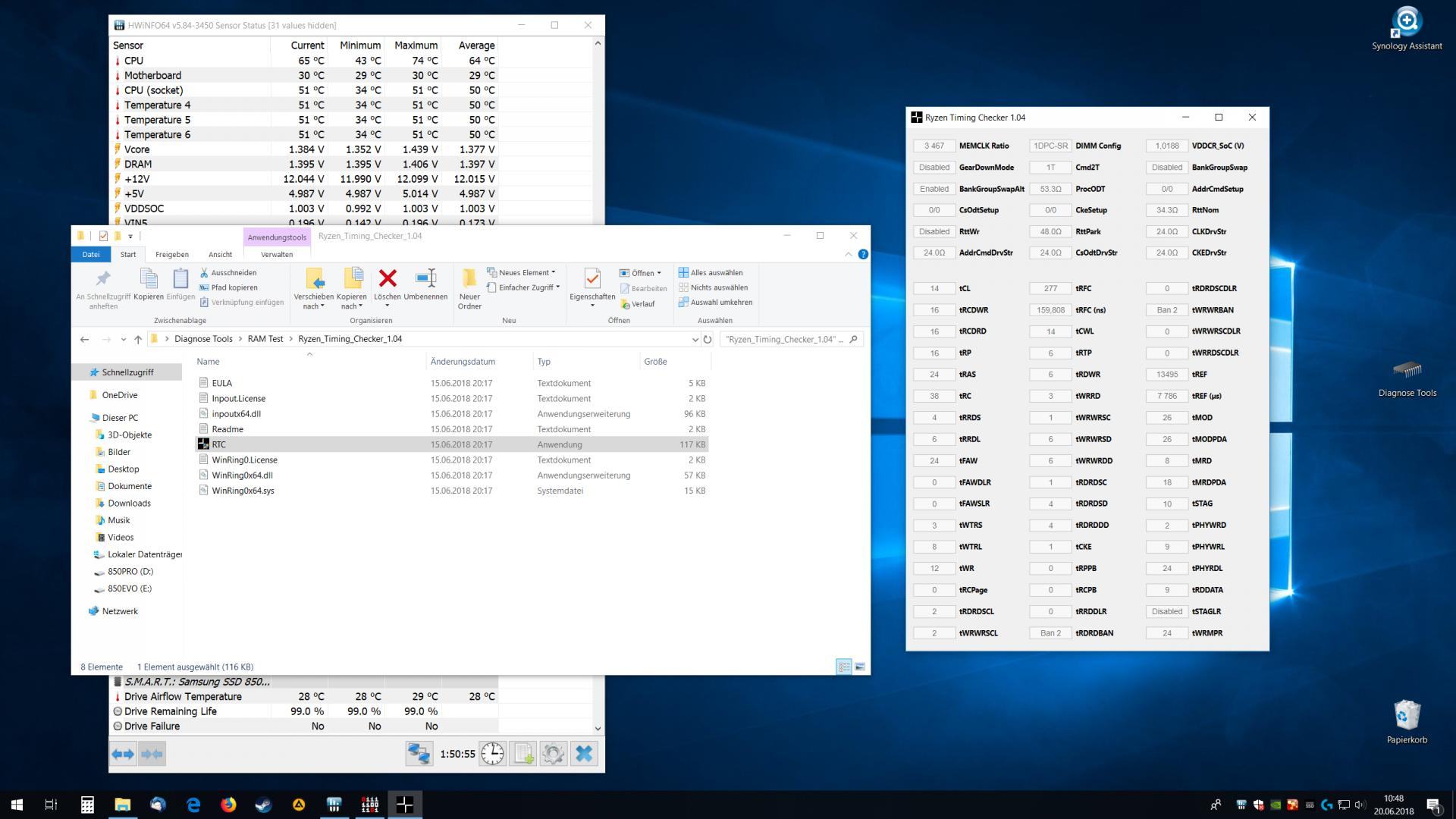Screen dimensions: 1456x819
Task: Click HWiNFO network/remote connection icon
Action: (x=419, y=754)
